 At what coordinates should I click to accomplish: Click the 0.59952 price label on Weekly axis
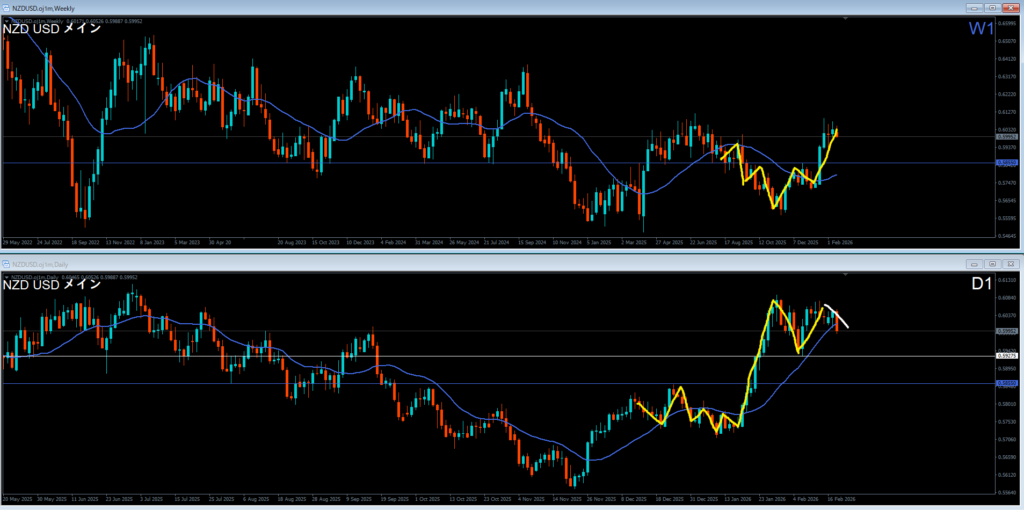click(x=1008, y=136)
